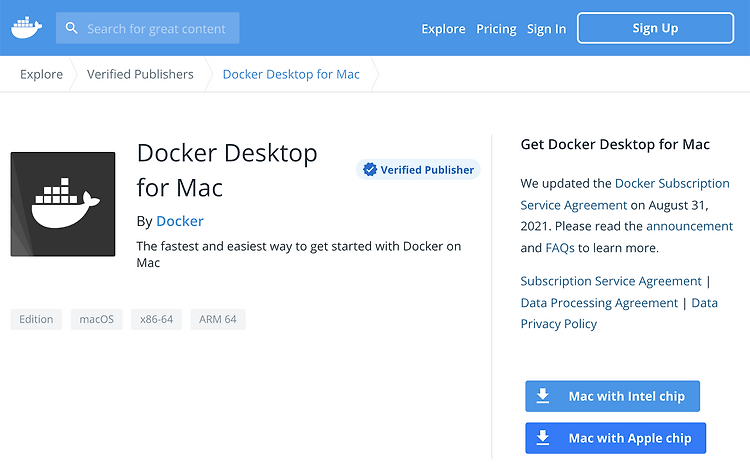750x473 pixels.
Task: Click the download icon on Intel chip button
Action: pyautogui.click(x=542, y=396)
